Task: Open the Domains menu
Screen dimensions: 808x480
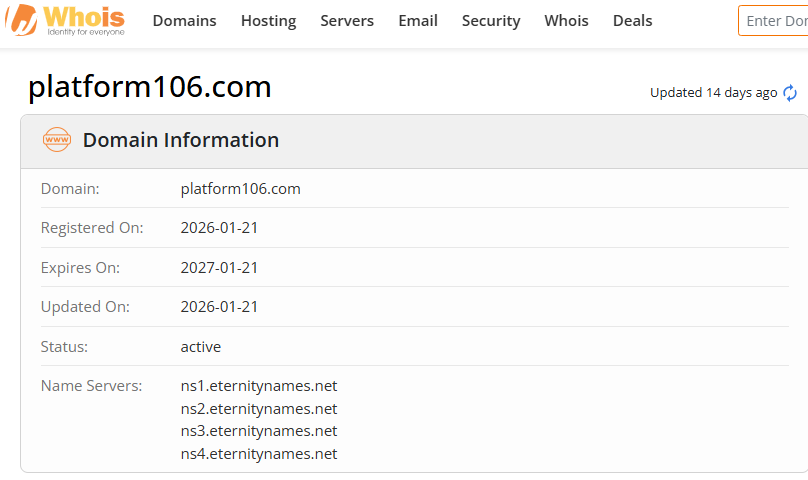Action: 184,21
